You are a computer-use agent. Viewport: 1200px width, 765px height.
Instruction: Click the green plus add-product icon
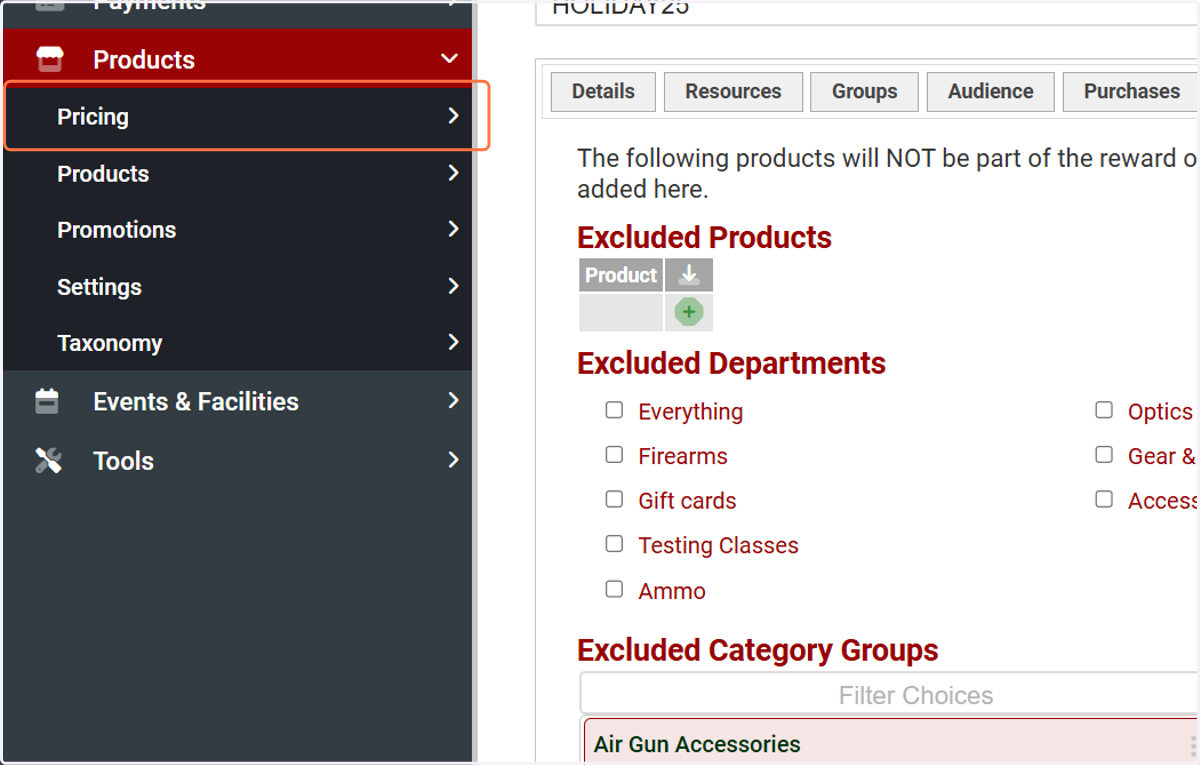688,312
